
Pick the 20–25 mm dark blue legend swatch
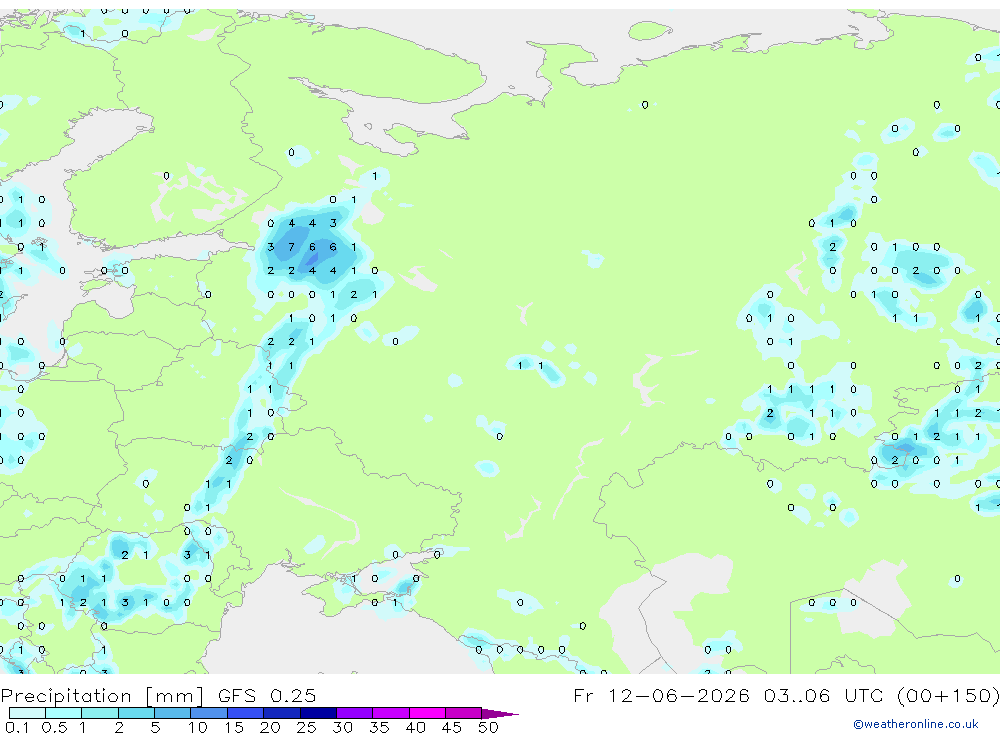coord(282,713)
